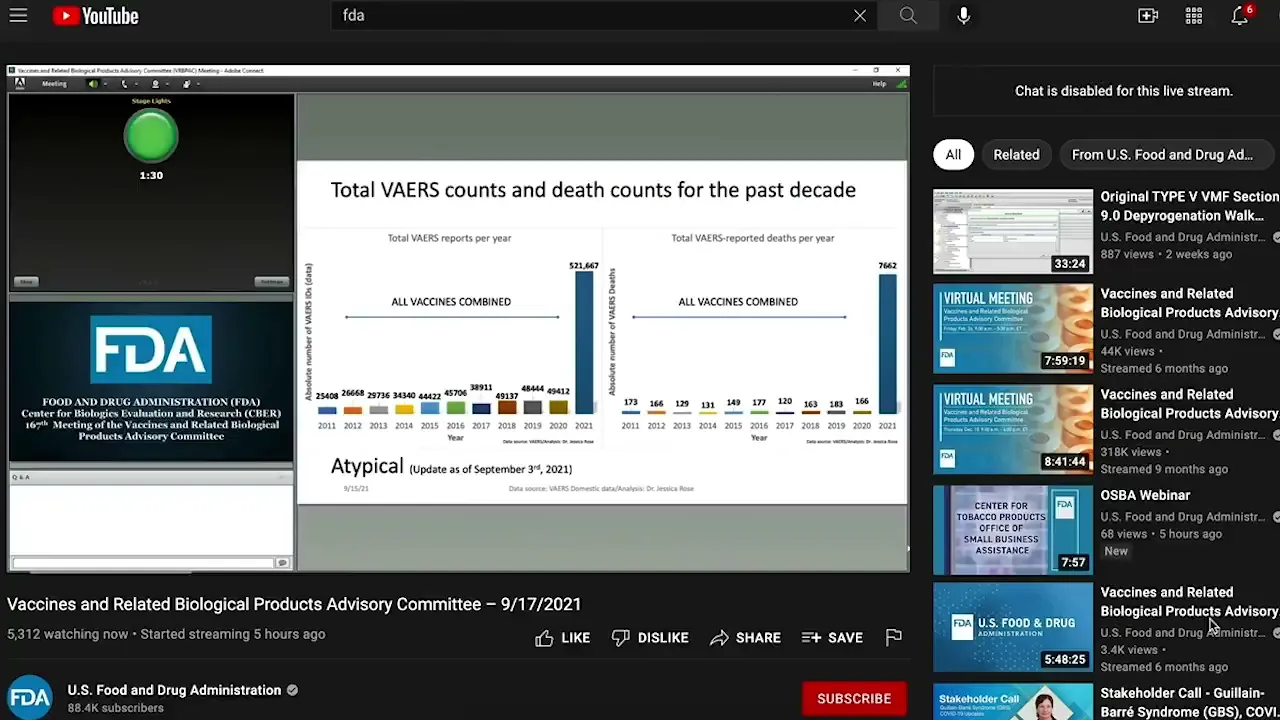The width and height of the screenshot is (1280, 720).
Task: Save video to a playlist
Action: point(832,638)
